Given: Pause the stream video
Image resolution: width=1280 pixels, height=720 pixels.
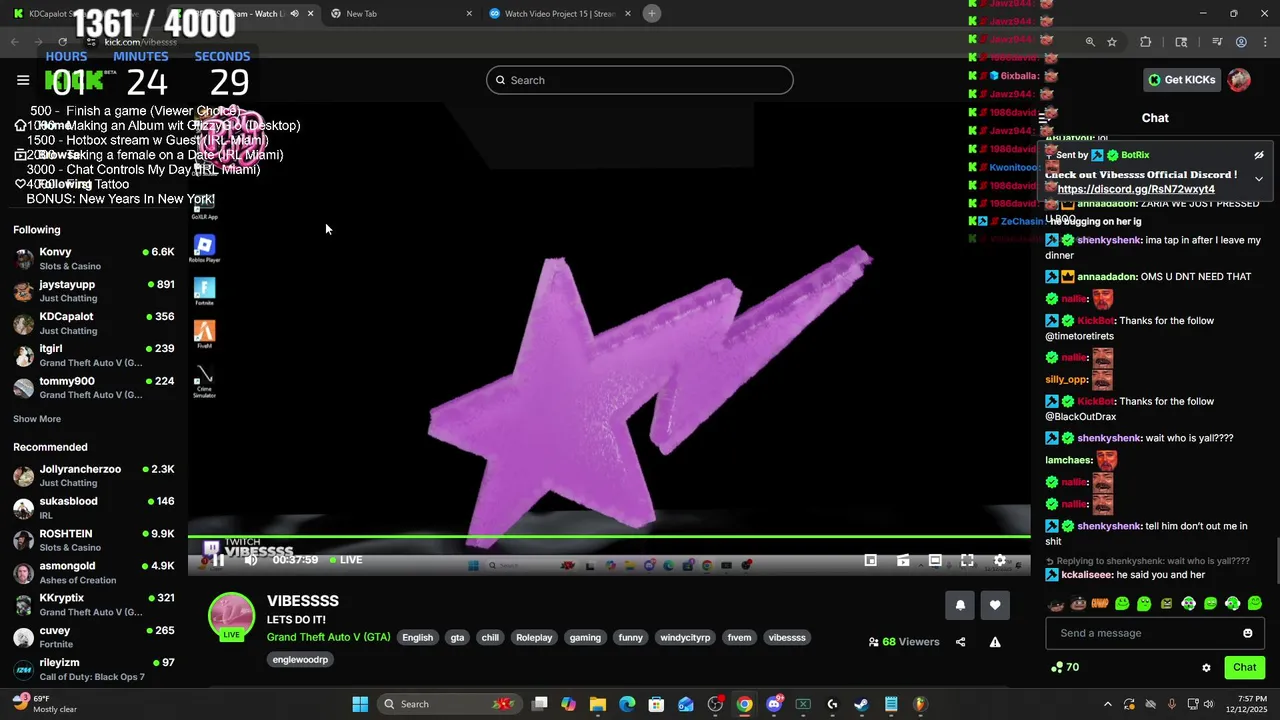Looking at the screenshot, I should (x=218, y=560).
